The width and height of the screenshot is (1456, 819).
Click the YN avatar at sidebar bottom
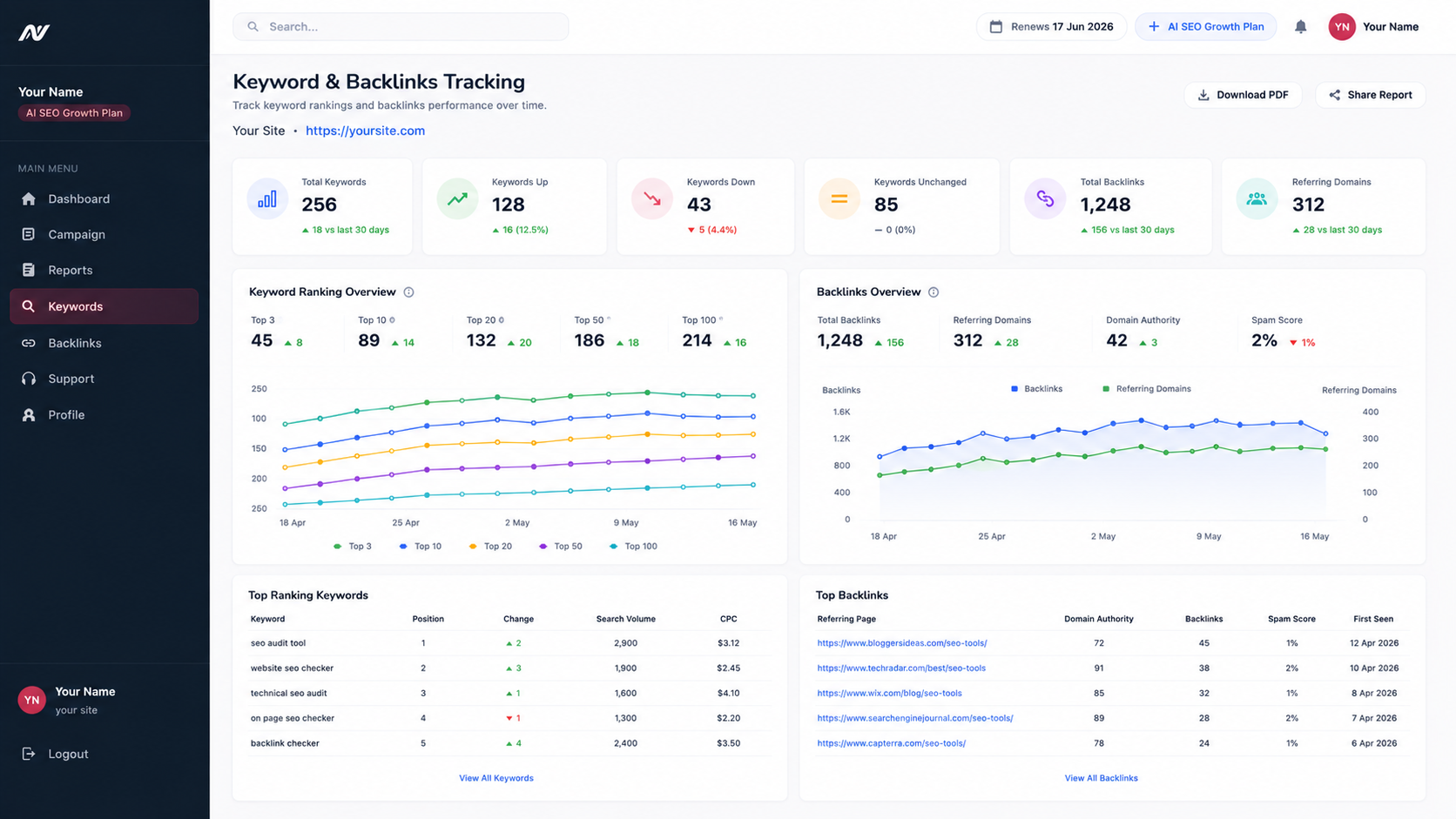32,700
